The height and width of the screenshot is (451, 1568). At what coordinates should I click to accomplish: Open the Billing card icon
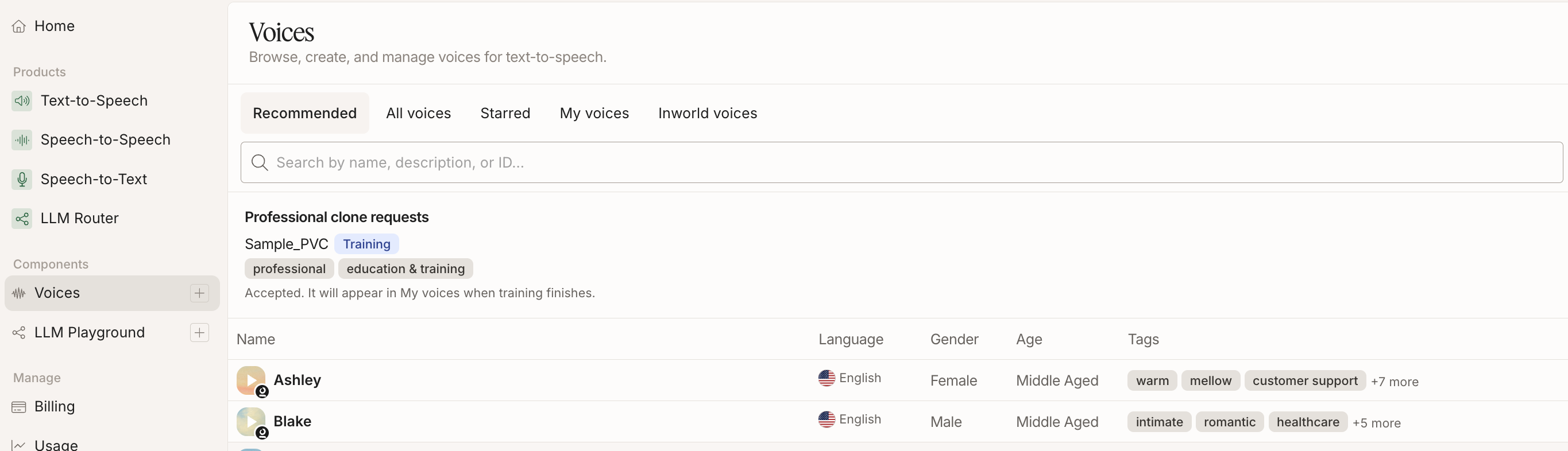click(19, 407)
